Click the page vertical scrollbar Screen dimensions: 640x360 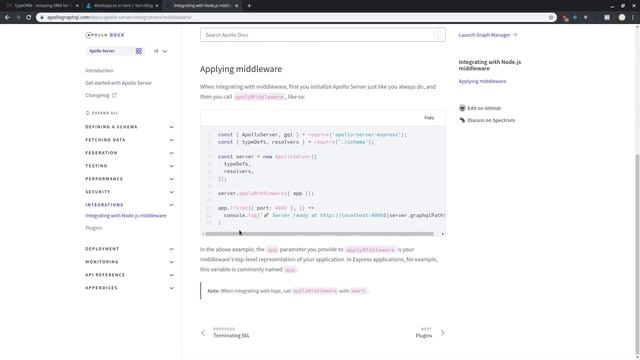click(x=637, y=253)
